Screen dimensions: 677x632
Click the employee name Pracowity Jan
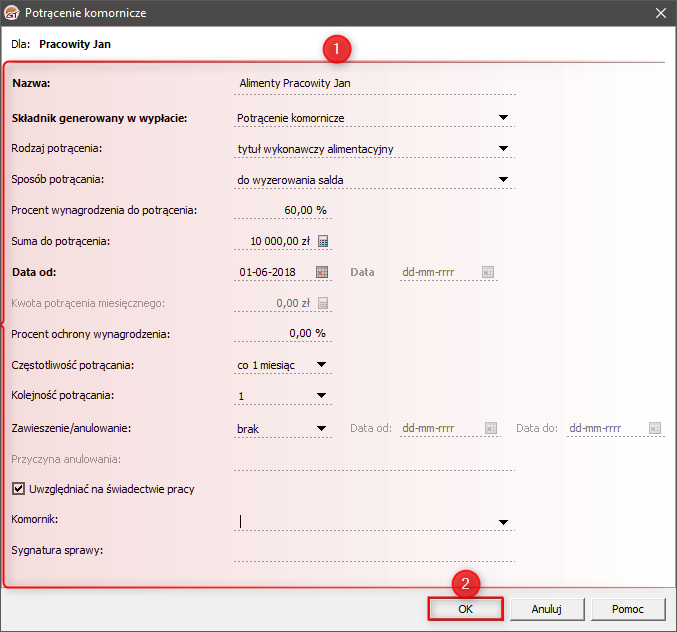(x=75, y=44)
